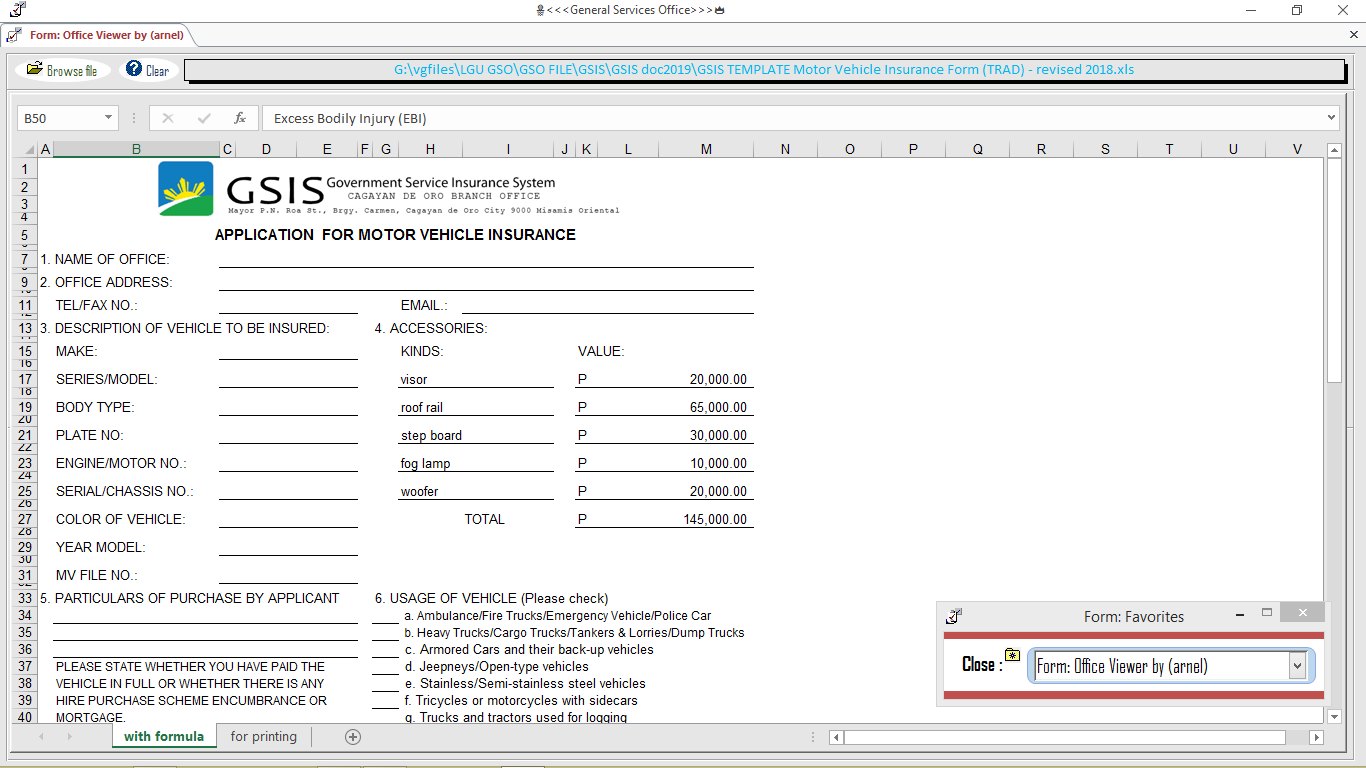Click the "c. Armored Cars" usage line
Screen dimensions: 1366x768
click(529, 650)
